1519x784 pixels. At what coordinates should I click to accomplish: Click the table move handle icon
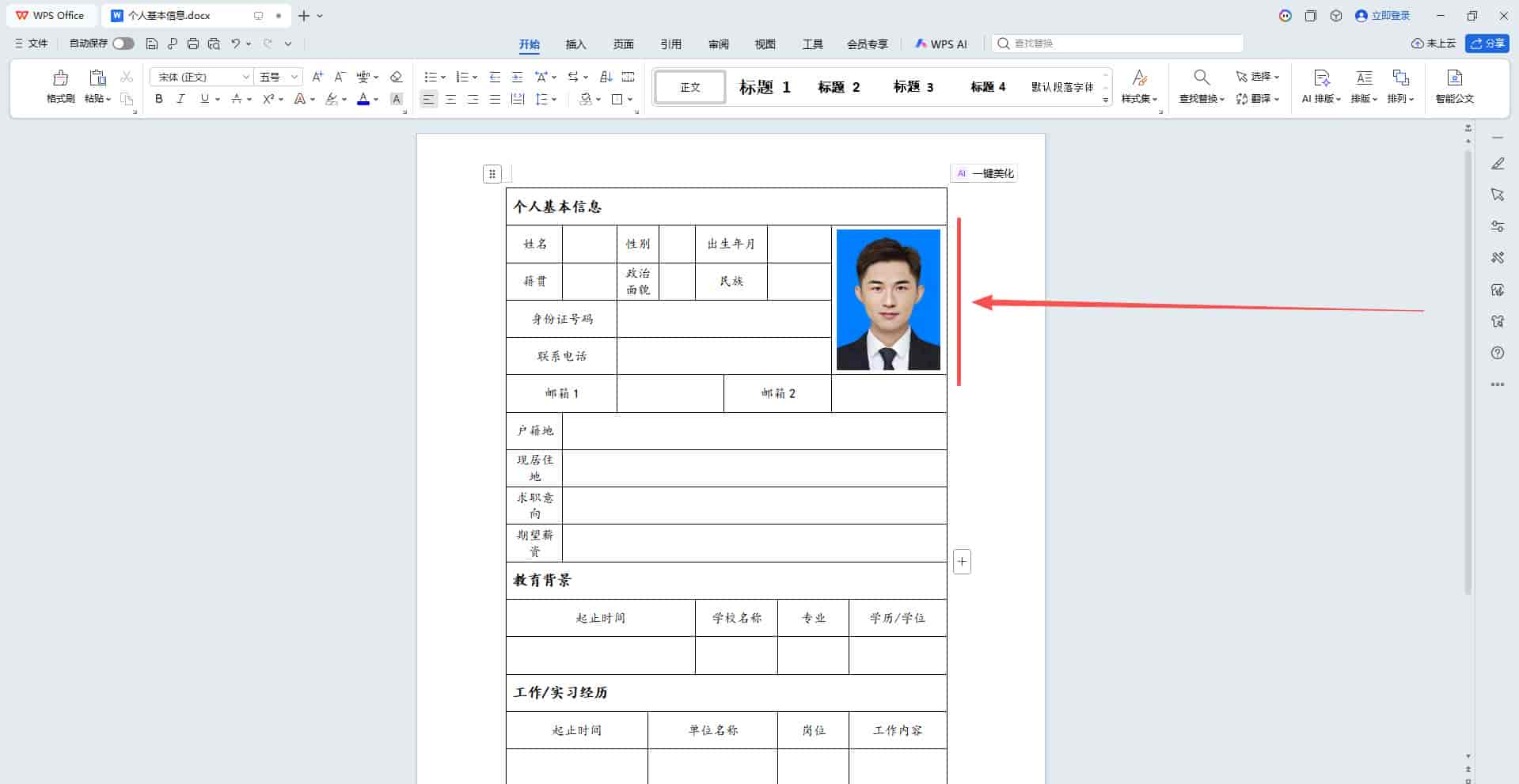click(x=492, y=173)
